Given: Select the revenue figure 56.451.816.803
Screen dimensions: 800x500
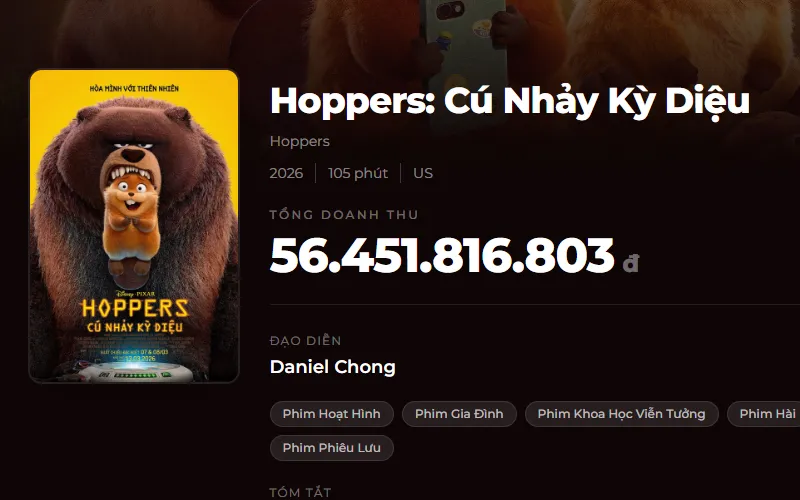Looking at the screenshot, I should (442, 255).
